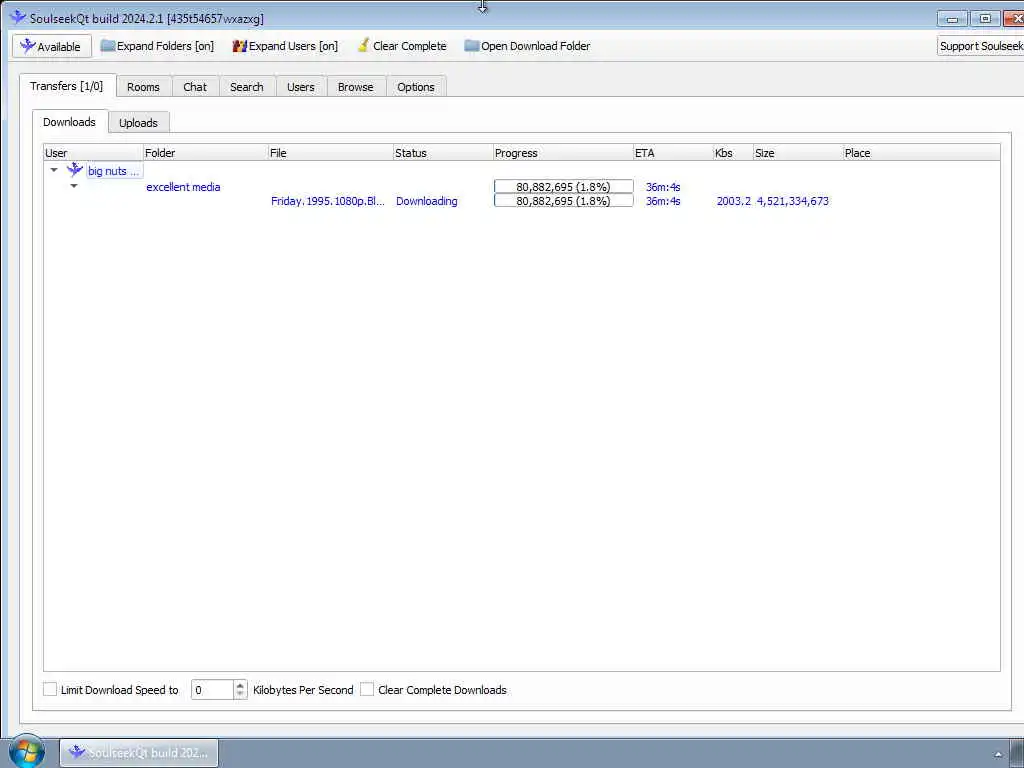Click the Downloading status text

[x=426, y=201]
